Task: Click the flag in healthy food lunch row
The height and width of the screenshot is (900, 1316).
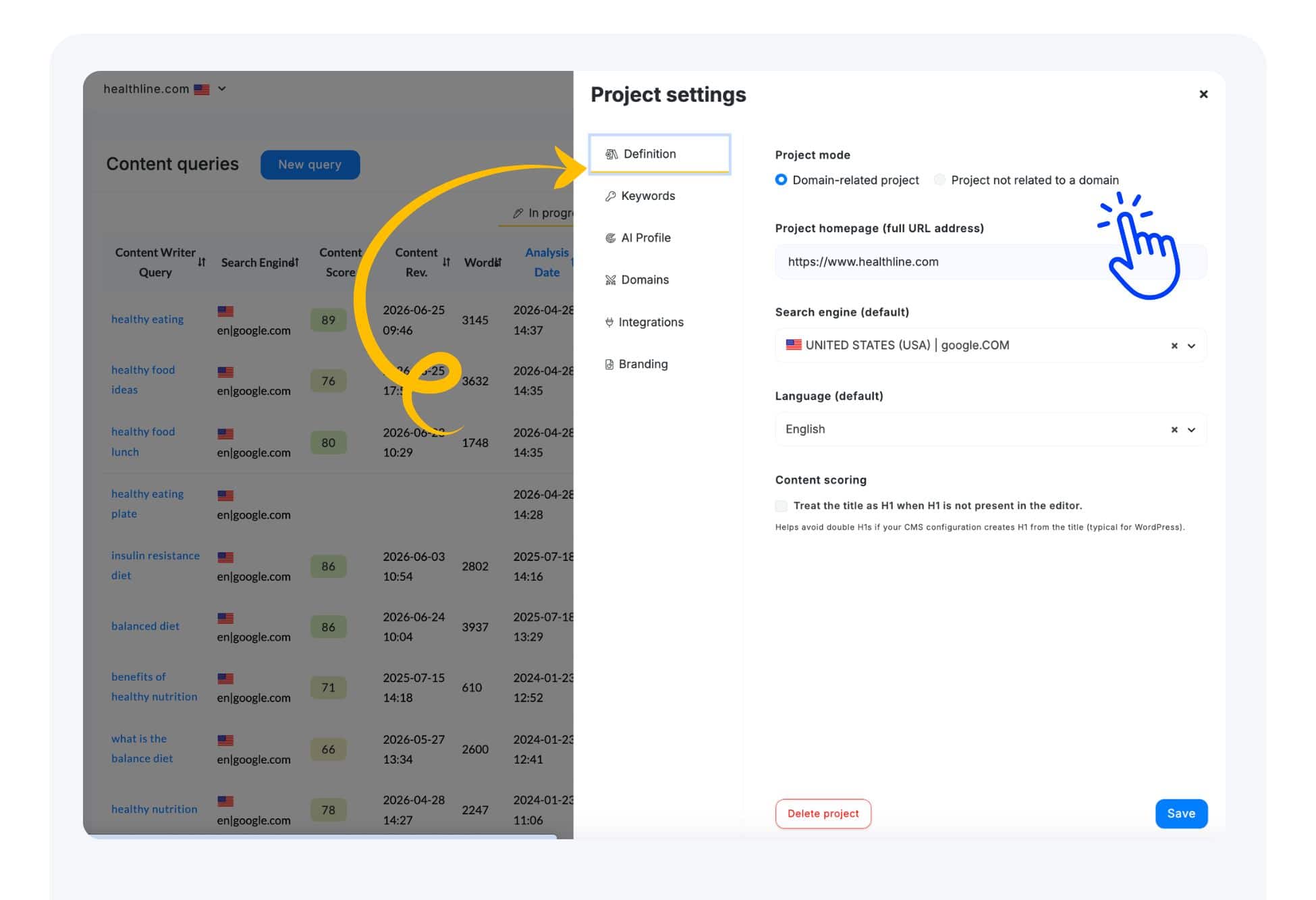Action: 225,433
